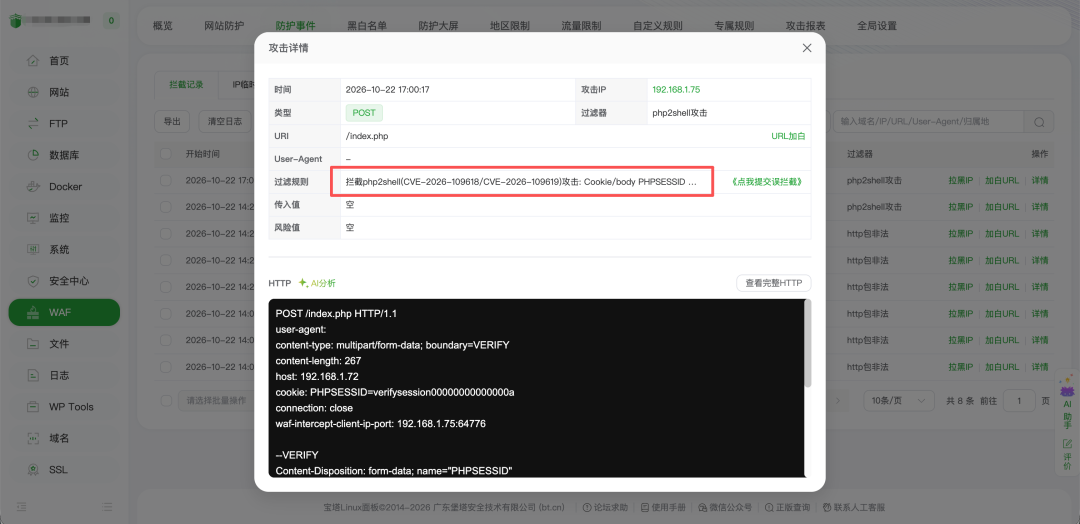The height and width of the screenshot is (524, 1080).
Task: Collapse sidebar via bottom-left menu icon
Action: pyautogui.click(x=21, y=506)
